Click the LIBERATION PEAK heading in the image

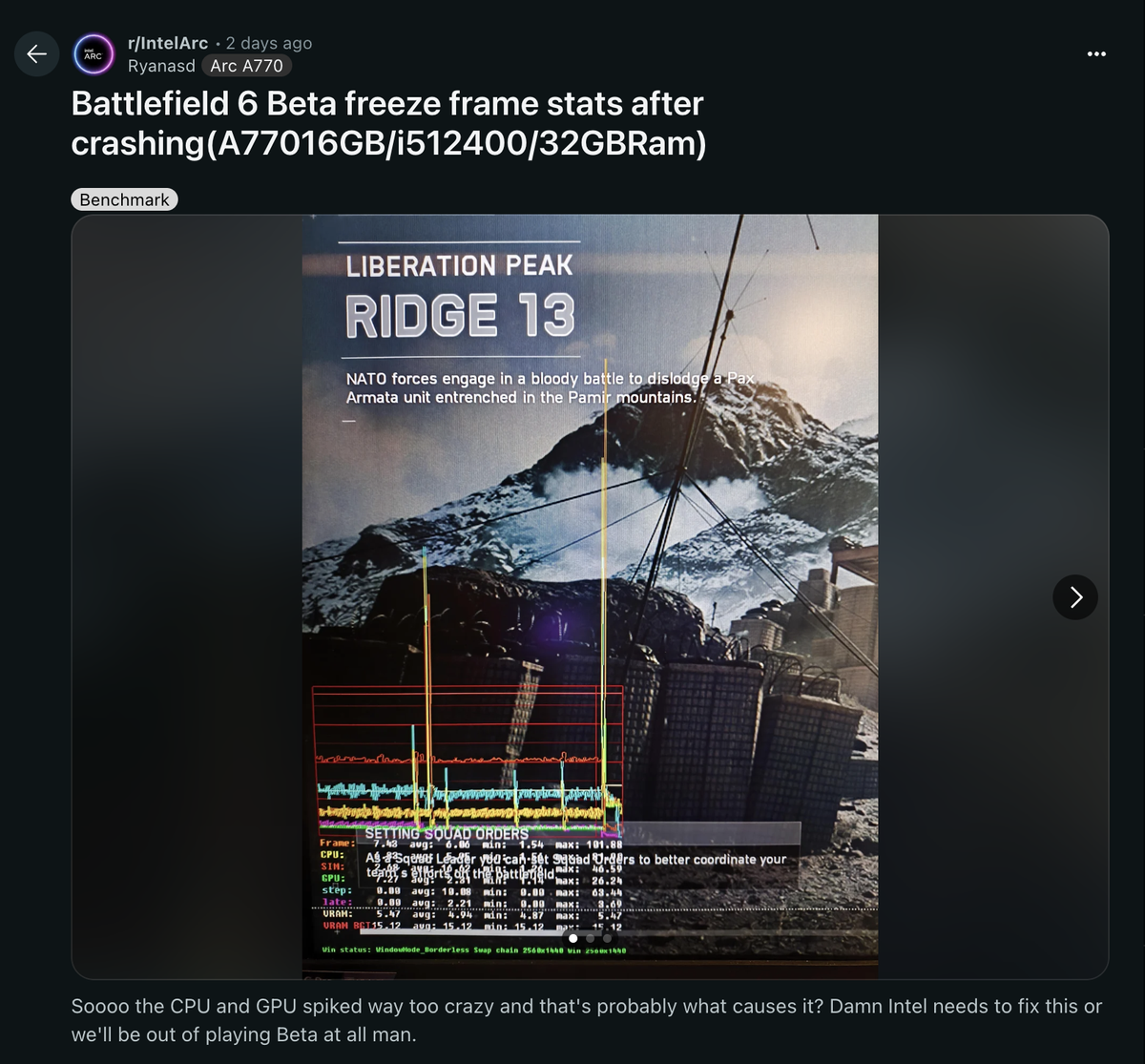[459, 264]
